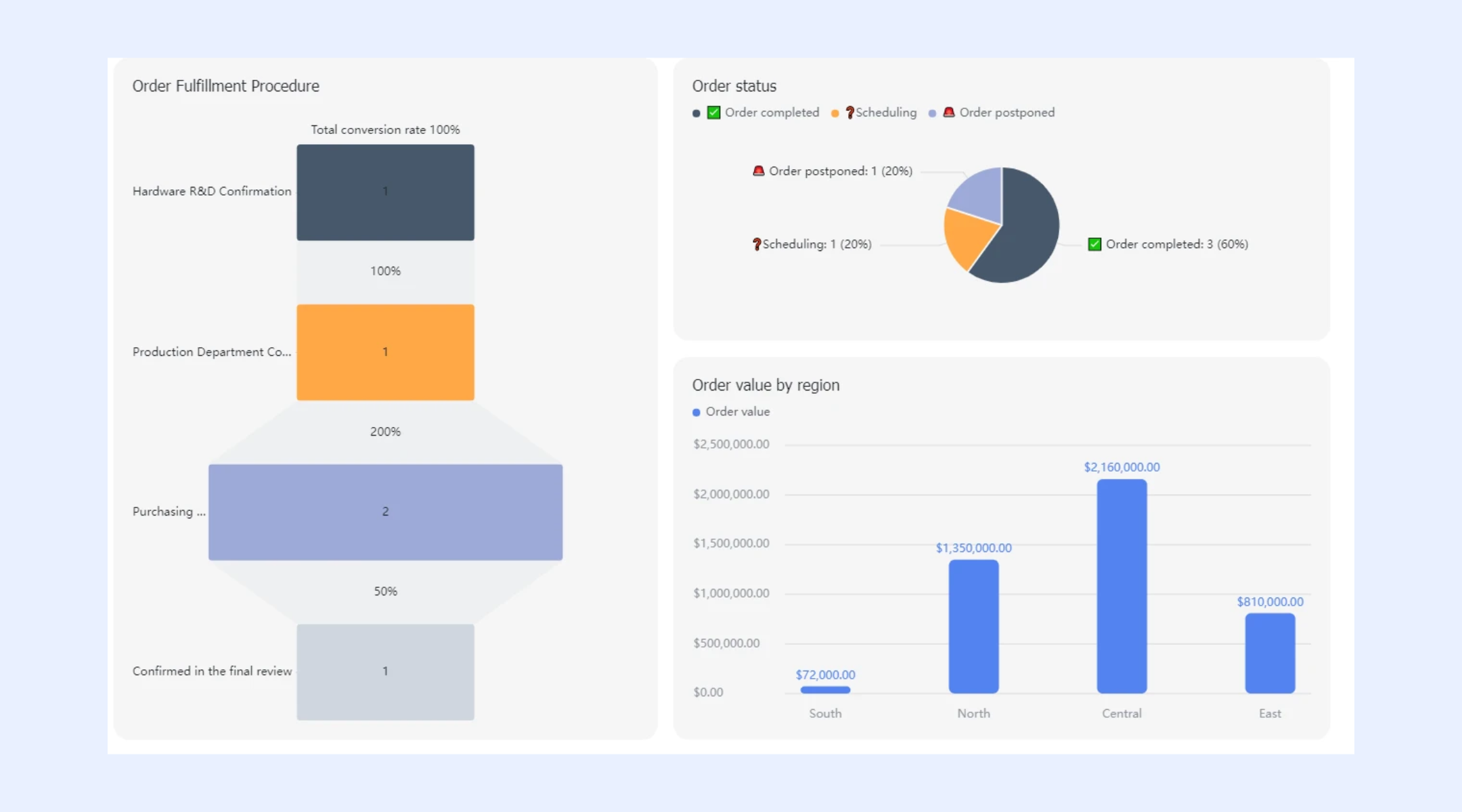Click the 50% conversion rate in the funnel

point(385,591)
